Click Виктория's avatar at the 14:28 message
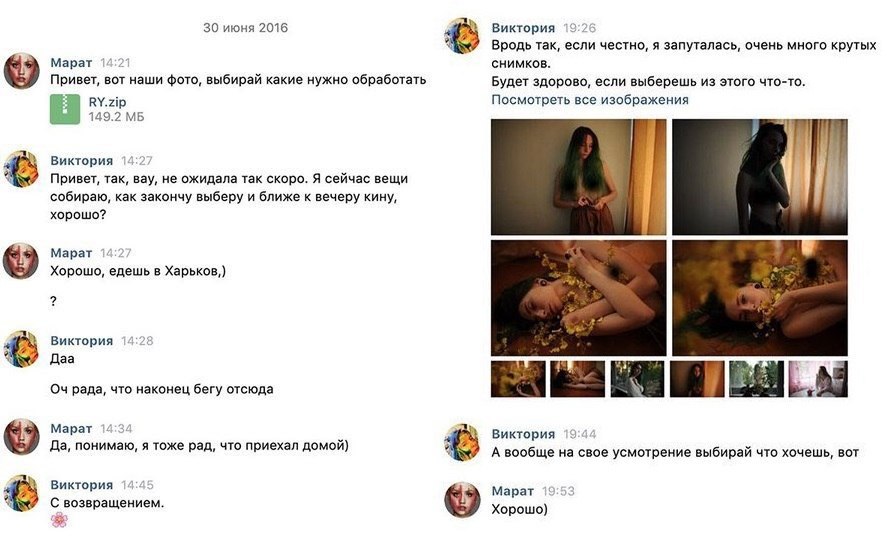This screenshot has width=892, height=546. pos(21,349)
